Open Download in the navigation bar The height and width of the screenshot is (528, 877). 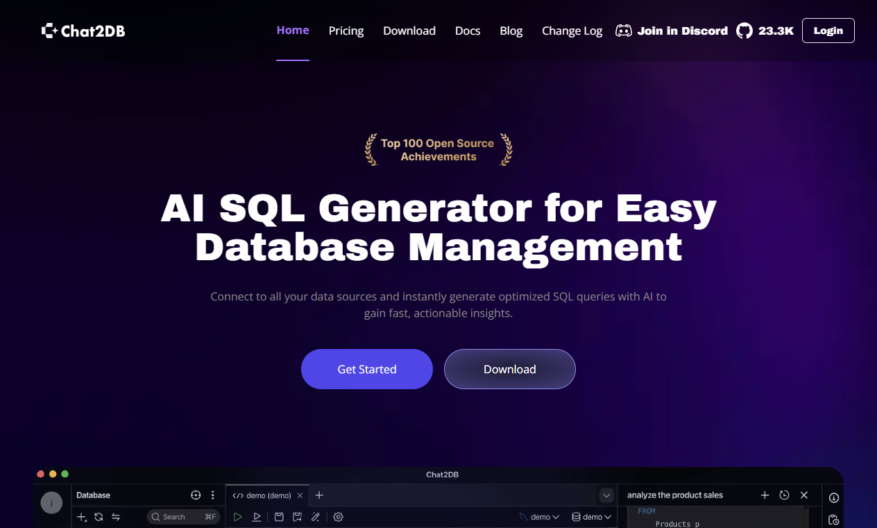(x=409, y=31)
